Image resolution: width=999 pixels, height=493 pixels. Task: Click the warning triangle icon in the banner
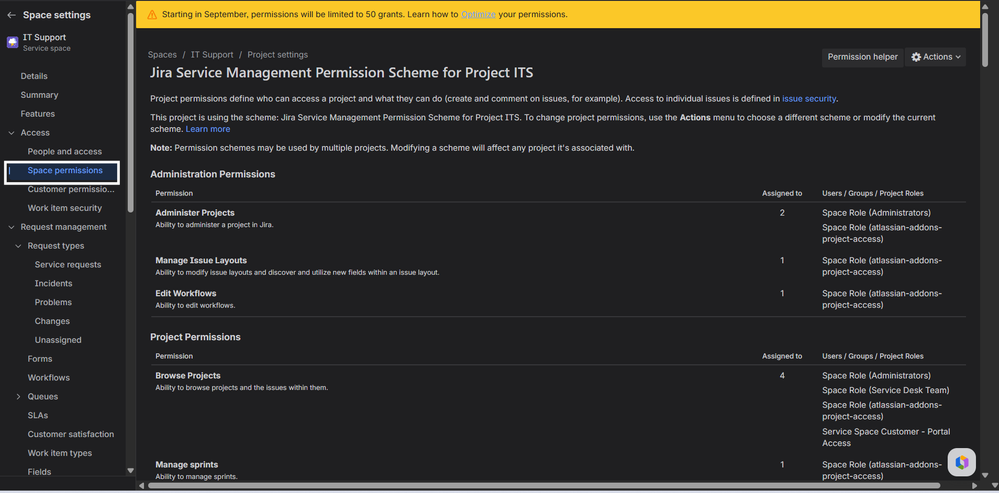(152, 14)
